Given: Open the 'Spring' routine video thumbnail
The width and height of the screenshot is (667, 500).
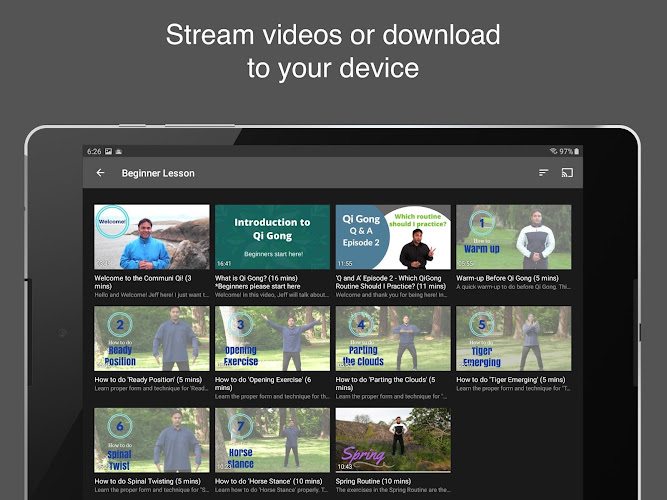Looking at the screenshot, I should coord(392,439).
